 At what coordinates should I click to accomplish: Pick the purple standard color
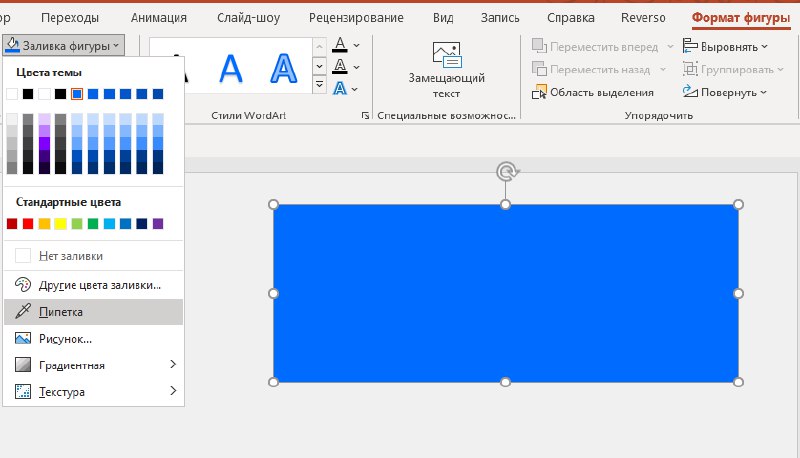point(158,223)
